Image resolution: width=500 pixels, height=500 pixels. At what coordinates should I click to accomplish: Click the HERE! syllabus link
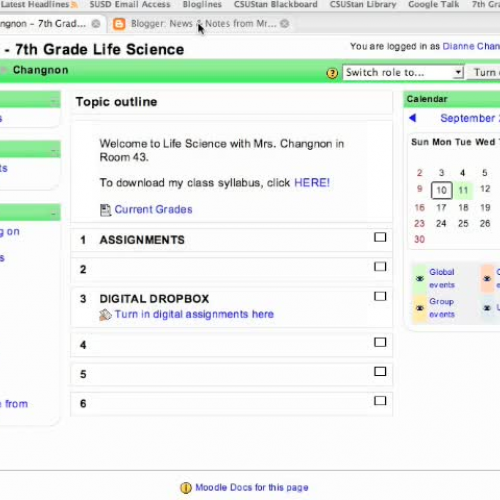click(312, 183)
